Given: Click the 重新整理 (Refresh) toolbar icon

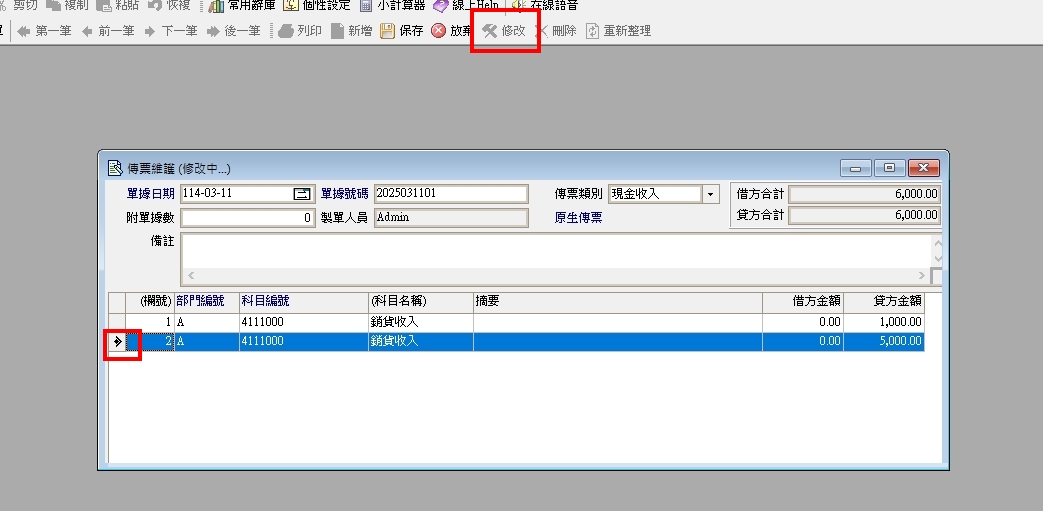Looking at the screenshot, I should click(593, 31).
